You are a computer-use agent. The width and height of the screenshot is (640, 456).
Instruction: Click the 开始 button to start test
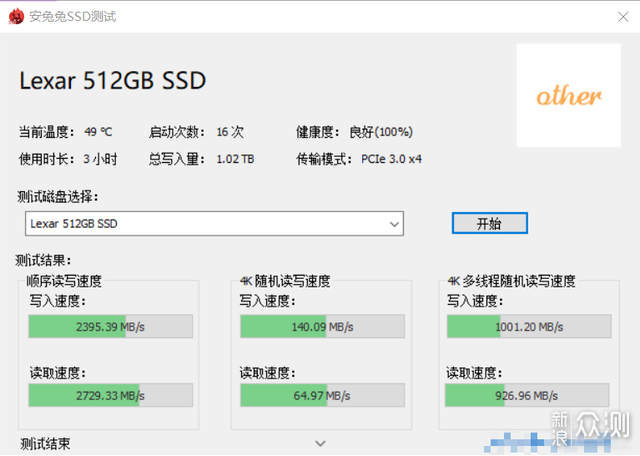(489, 223)
